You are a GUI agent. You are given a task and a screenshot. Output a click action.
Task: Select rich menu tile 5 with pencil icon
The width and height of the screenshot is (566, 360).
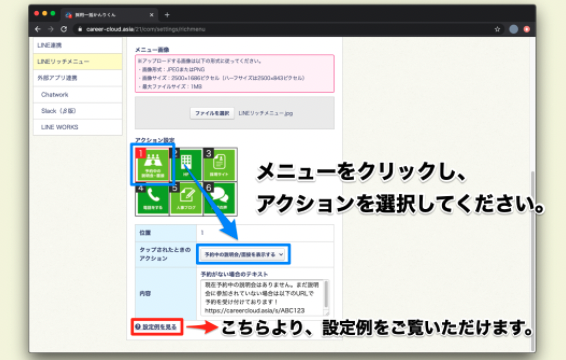click(186, 199)
